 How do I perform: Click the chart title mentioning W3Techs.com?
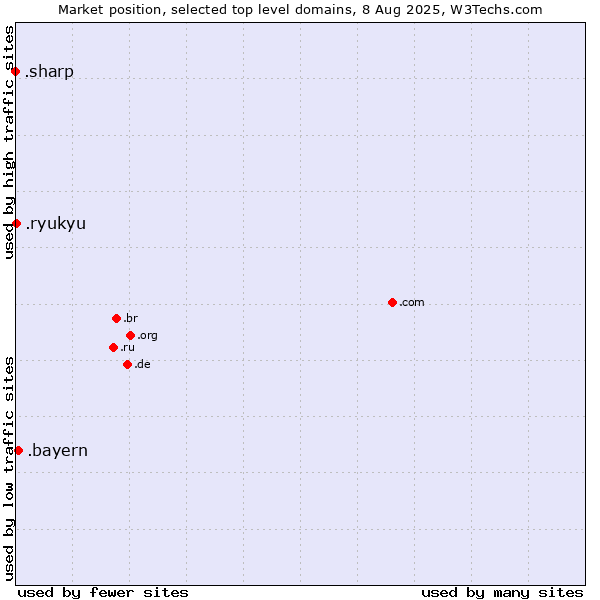coord(300,10)
